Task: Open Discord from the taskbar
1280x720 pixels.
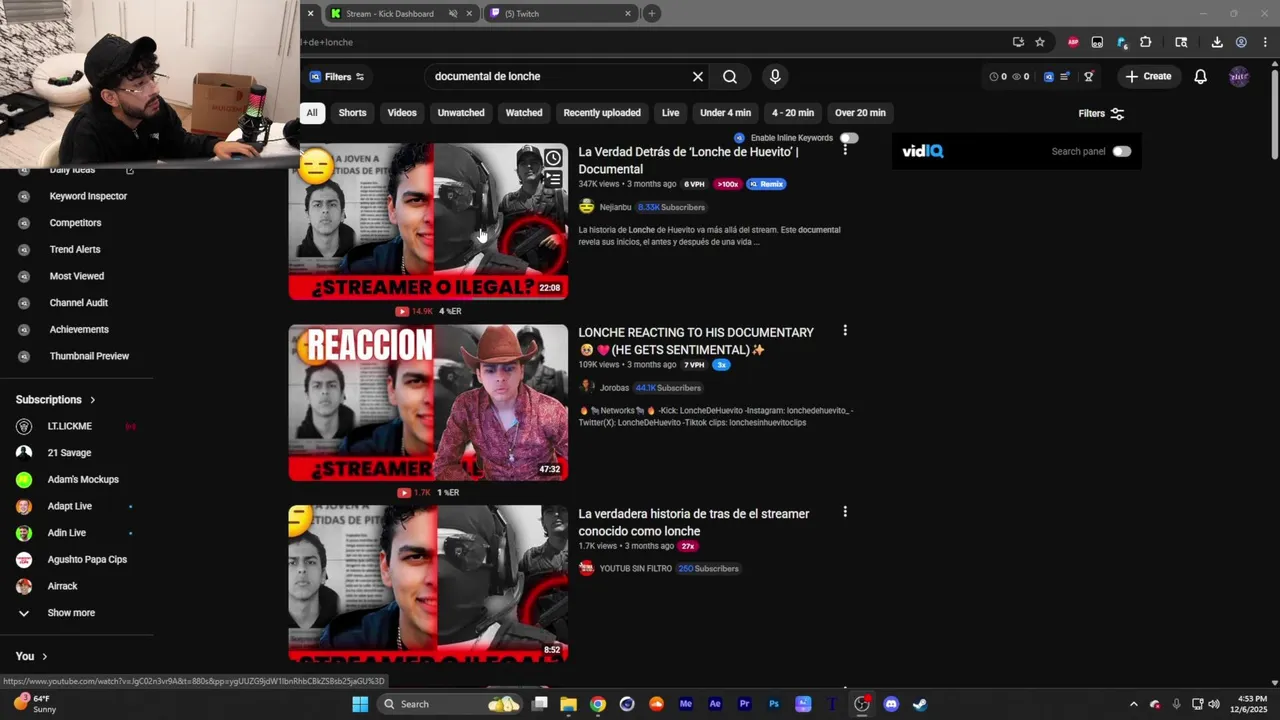Action: click(891, 704)
